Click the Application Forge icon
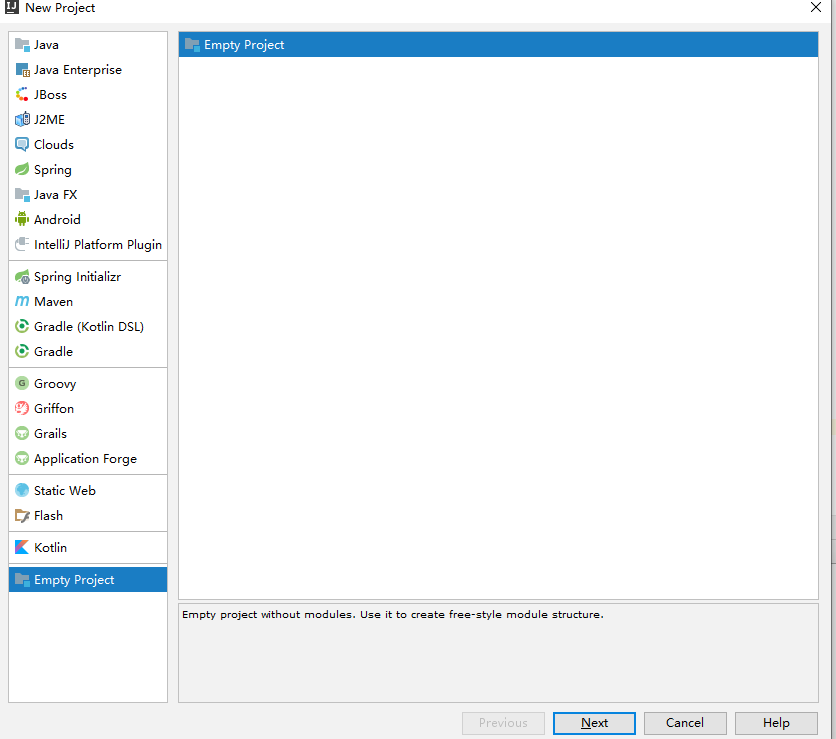This screenshot has height=739, width=836. pyautogui.click(x=22, y=459)
